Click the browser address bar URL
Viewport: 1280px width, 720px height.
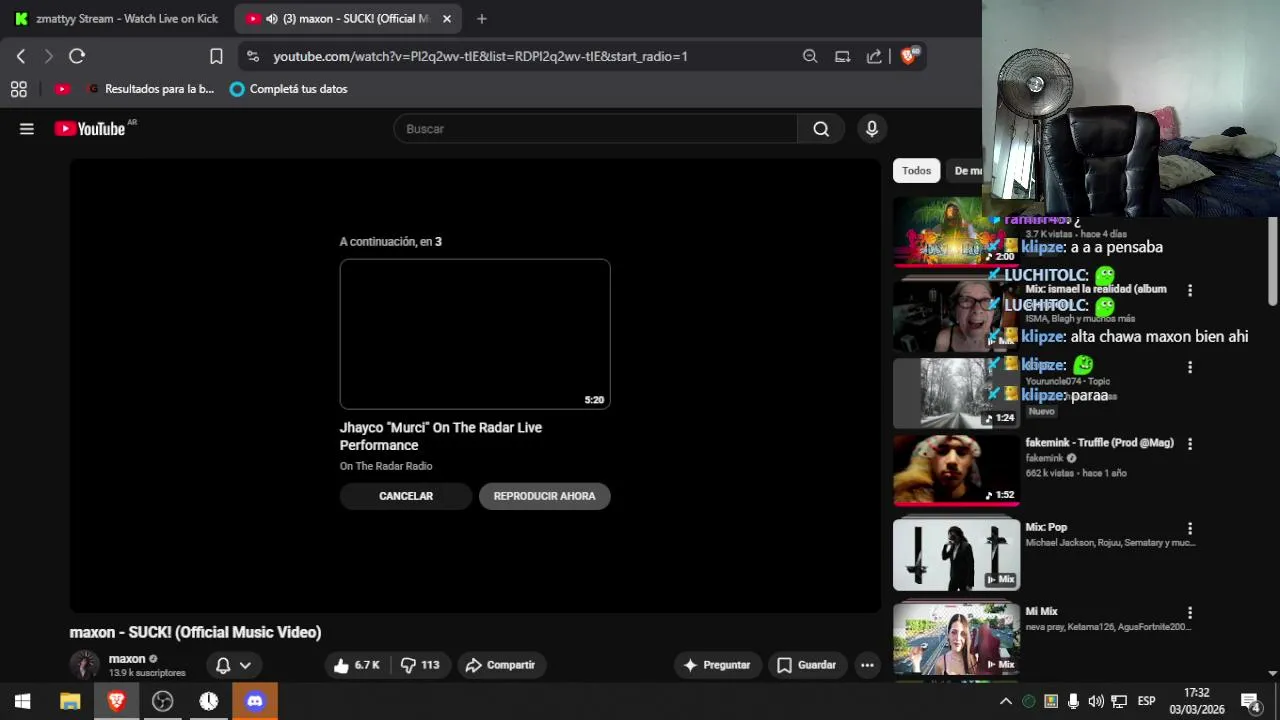(480, 57)
